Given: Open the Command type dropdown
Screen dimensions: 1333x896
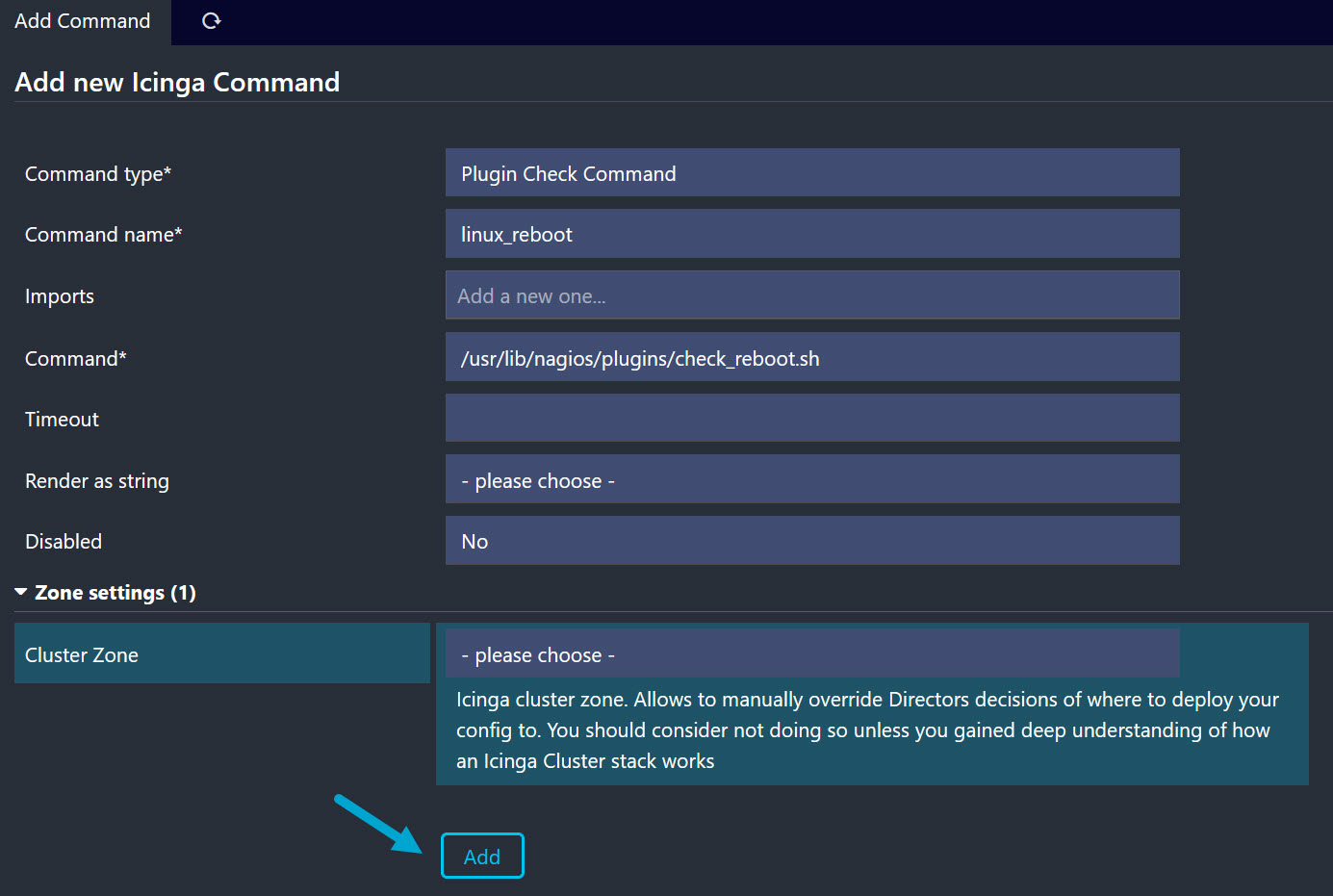Looking at the screenshot, I should coord(811,173).
